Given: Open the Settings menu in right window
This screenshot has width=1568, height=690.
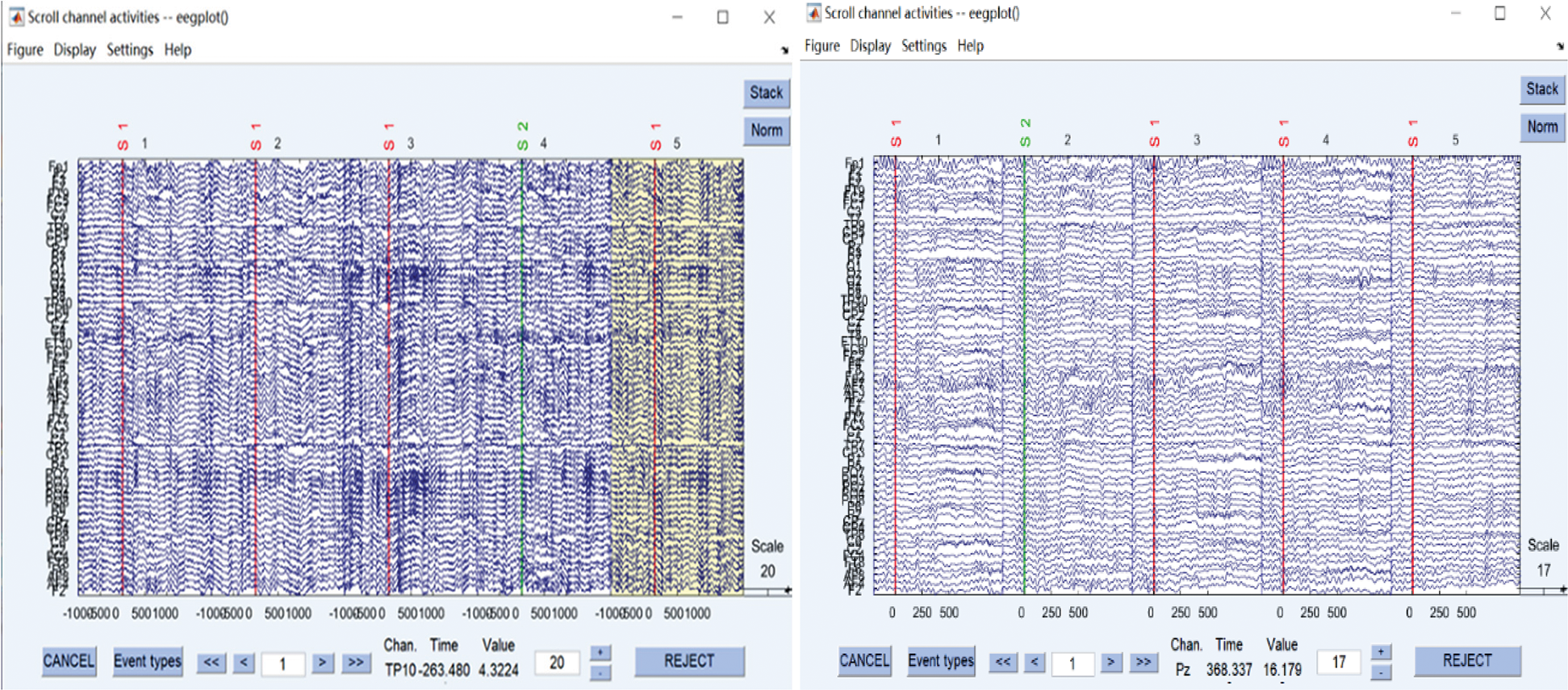Looking at the screenshot, I should [923, 46].
